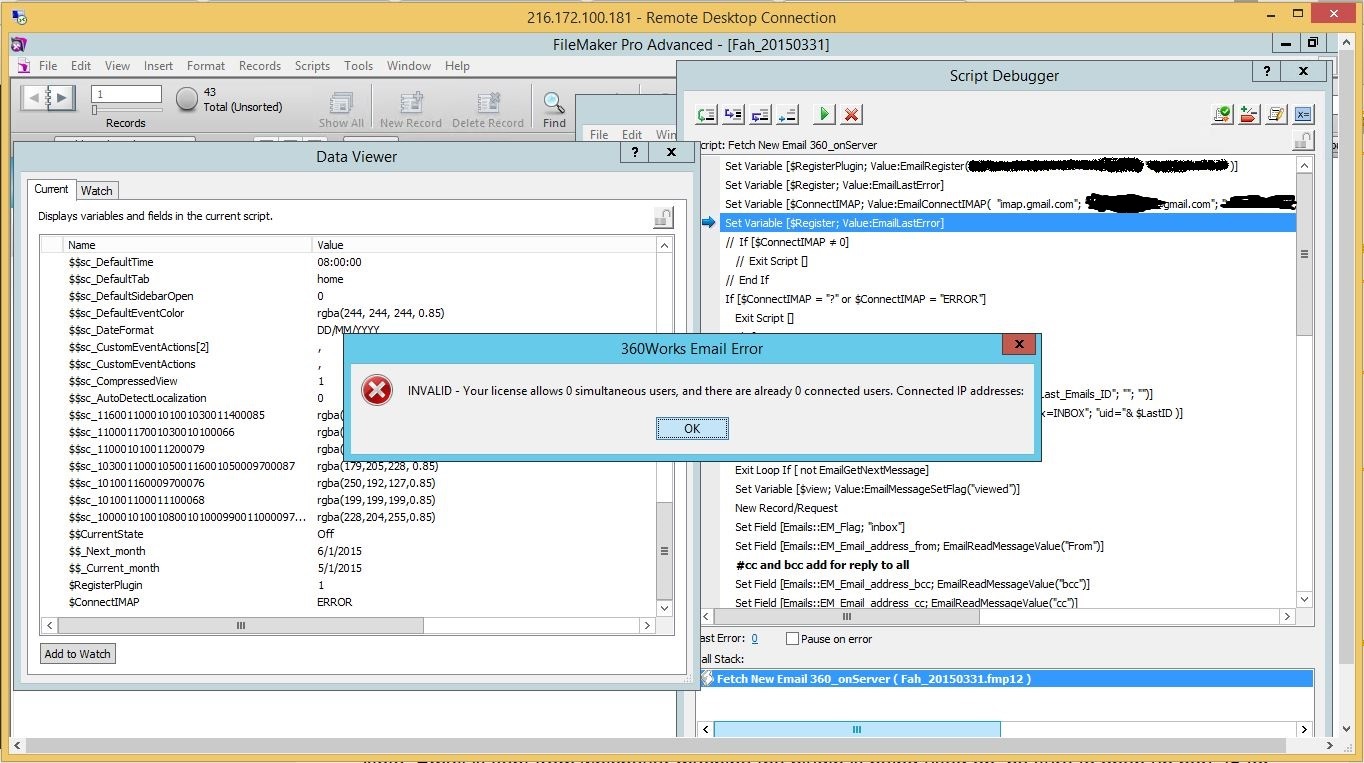Enable the Pause on error checkbox
1364x763 pixels.
click(x=793, y=639)
